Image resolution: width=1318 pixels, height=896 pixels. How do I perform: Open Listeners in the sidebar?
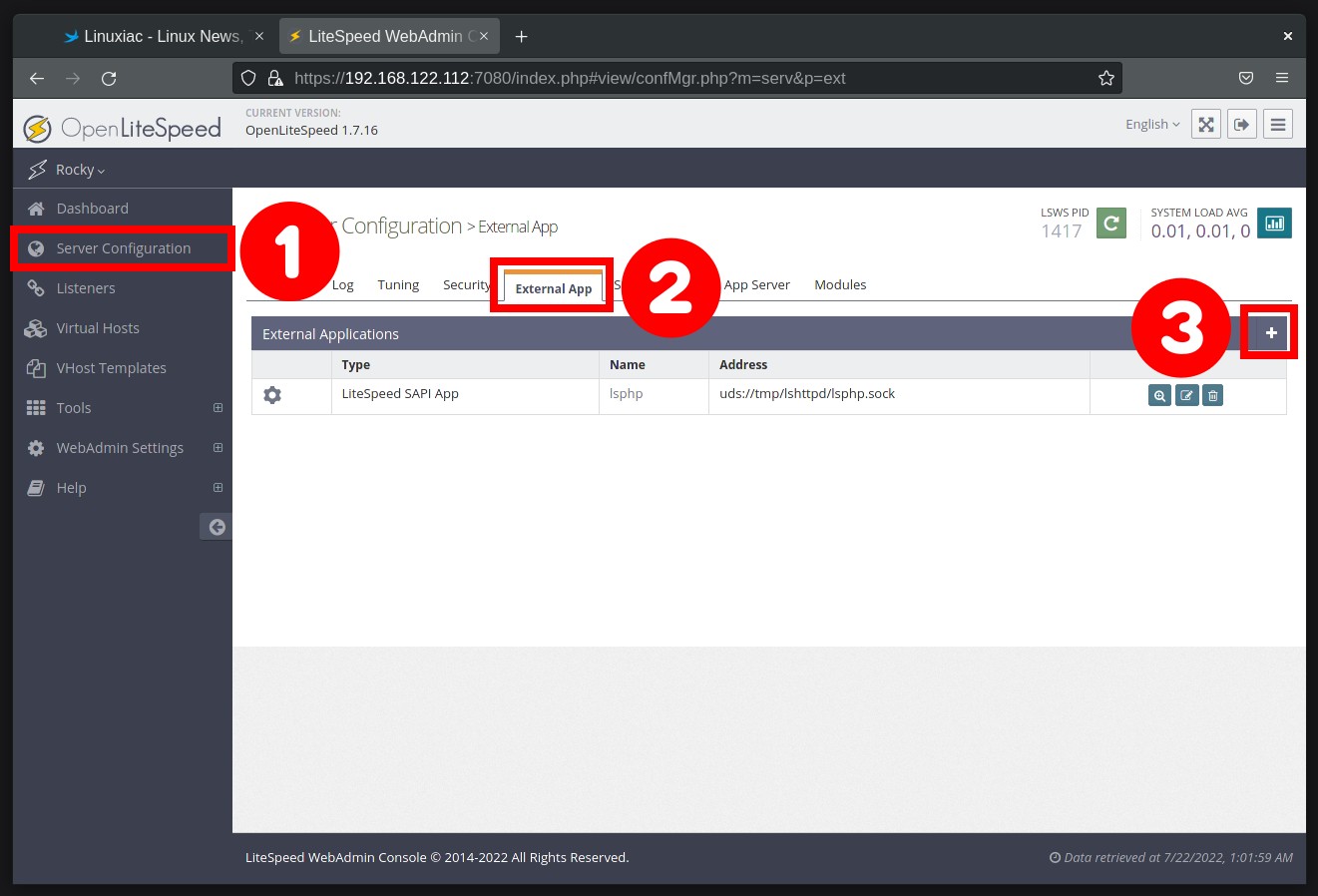(86, 288)
